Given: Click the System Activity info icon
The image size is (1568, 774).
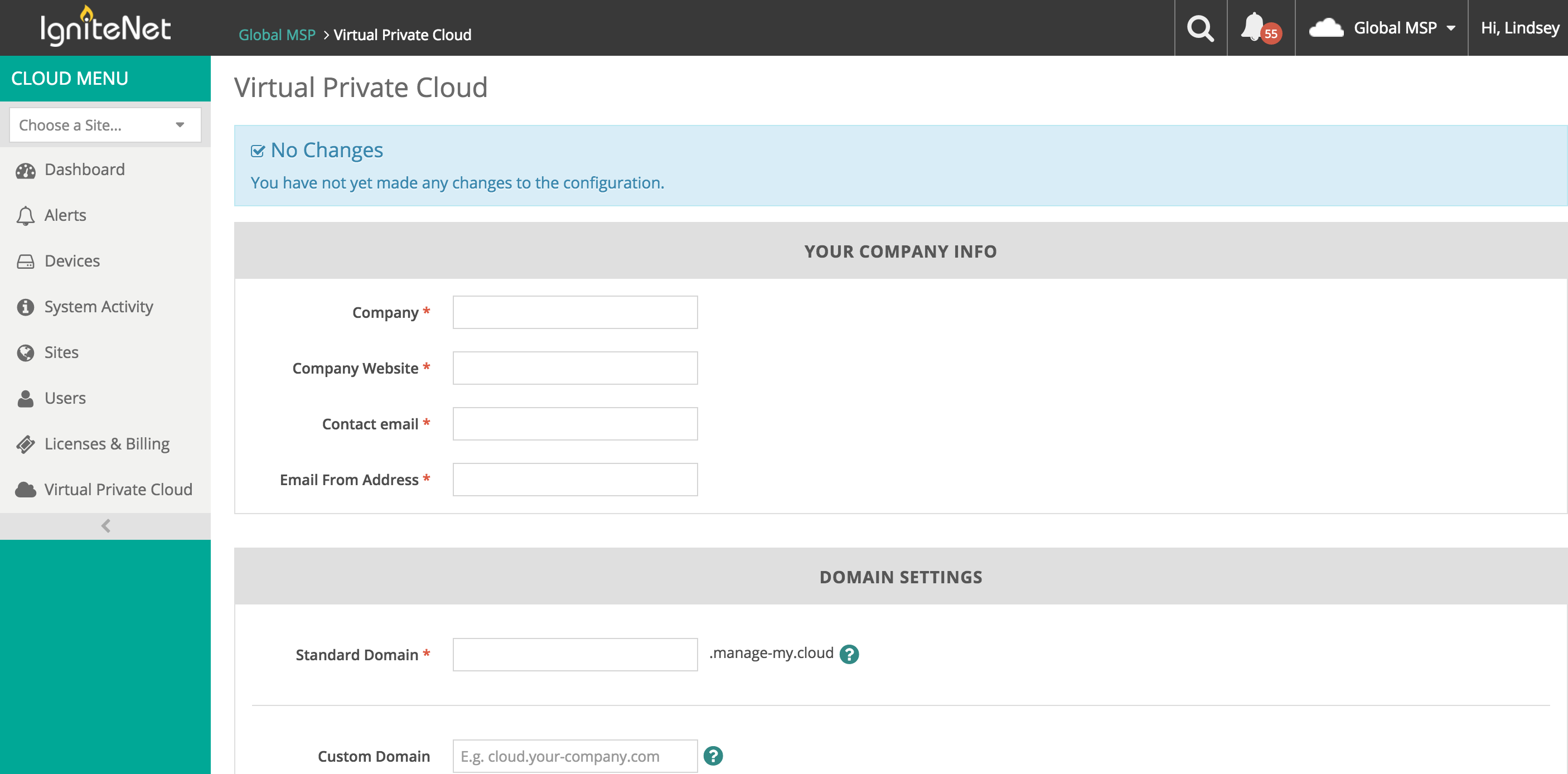Looking at the screenshot, I should [x=26, y=307].
